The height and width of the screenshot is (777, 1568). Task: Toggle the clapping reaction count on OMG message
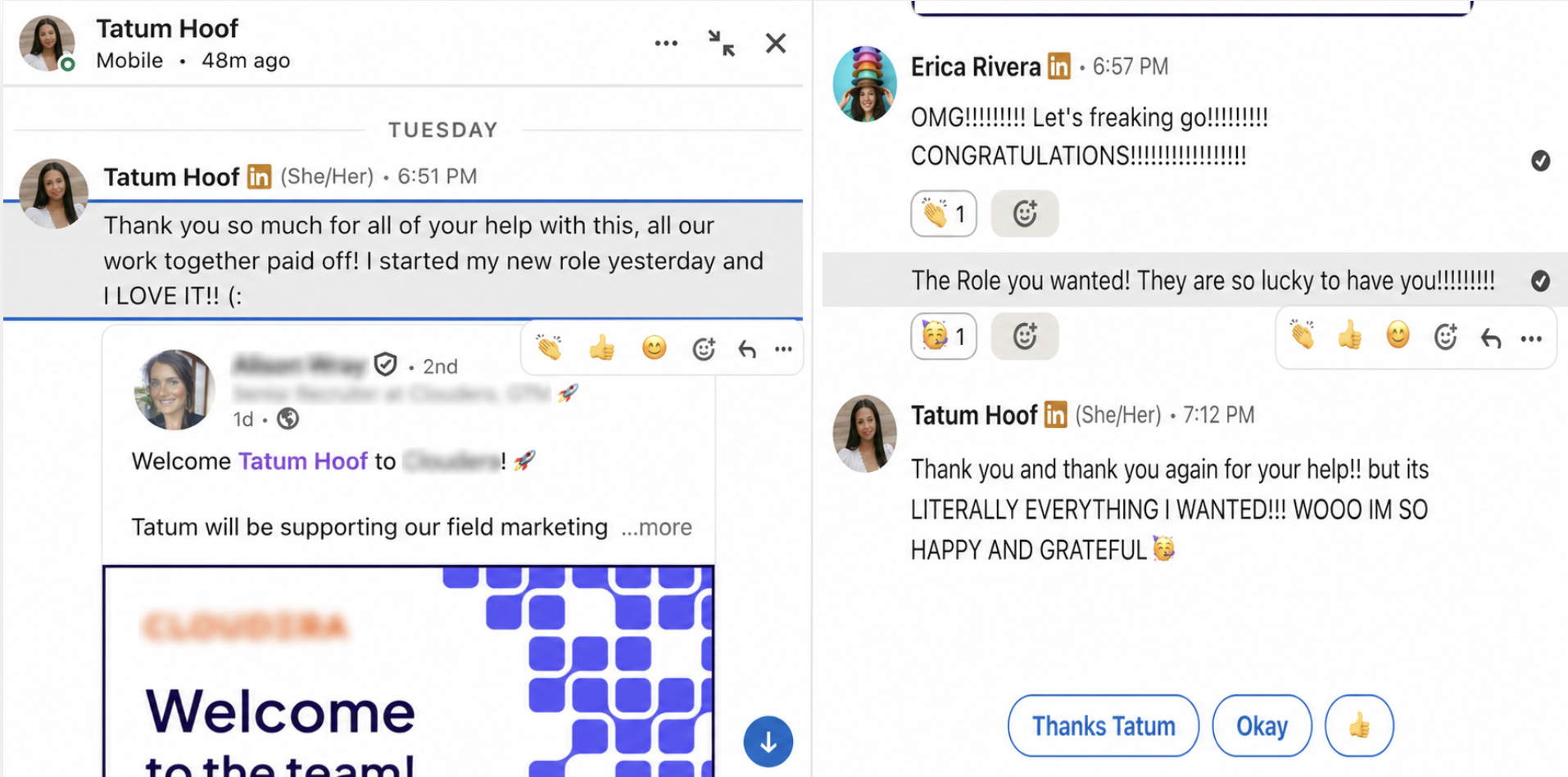944,214
